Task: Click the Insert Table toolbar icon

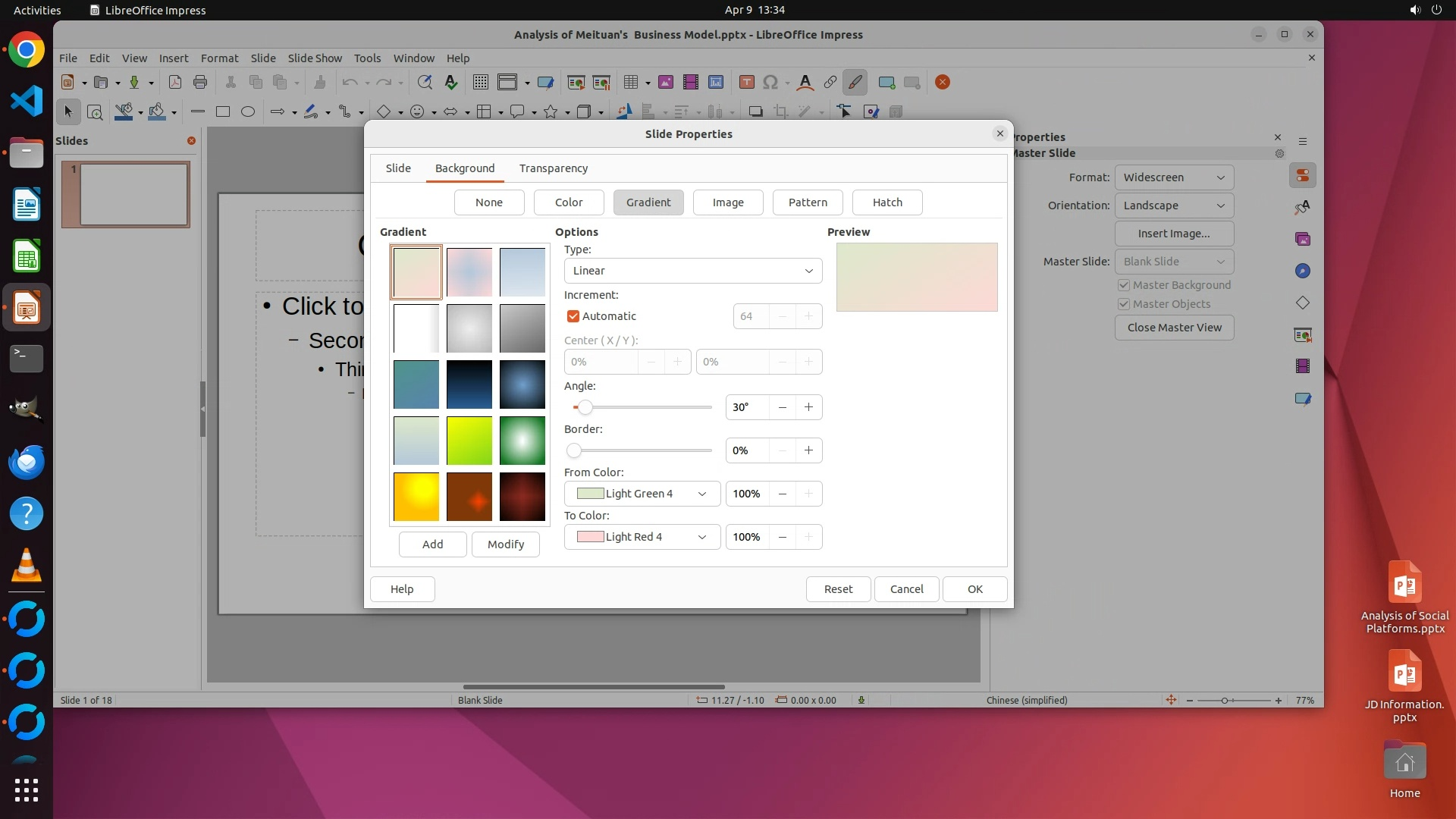Action: (x=630, y=83)
